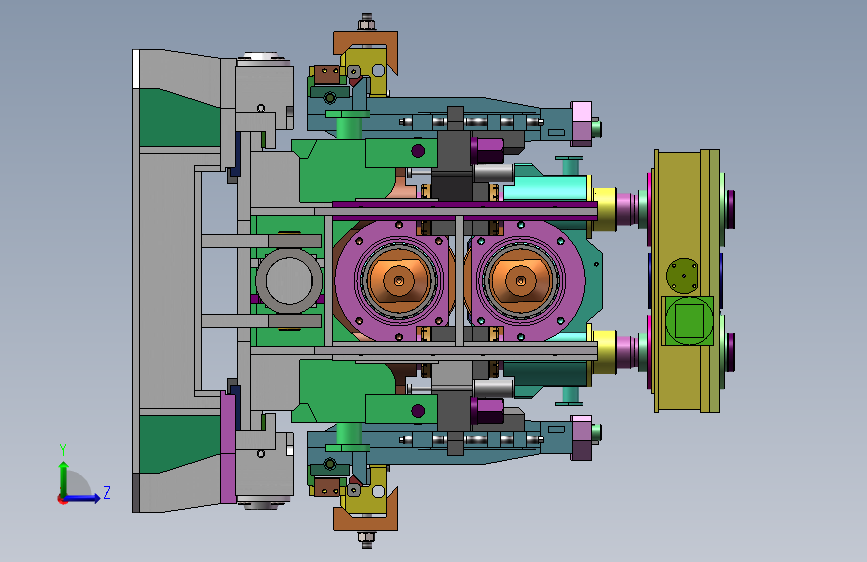Select the magenta plate at lower left
This screenshot has height=562, width=867.
pos(228,447)
